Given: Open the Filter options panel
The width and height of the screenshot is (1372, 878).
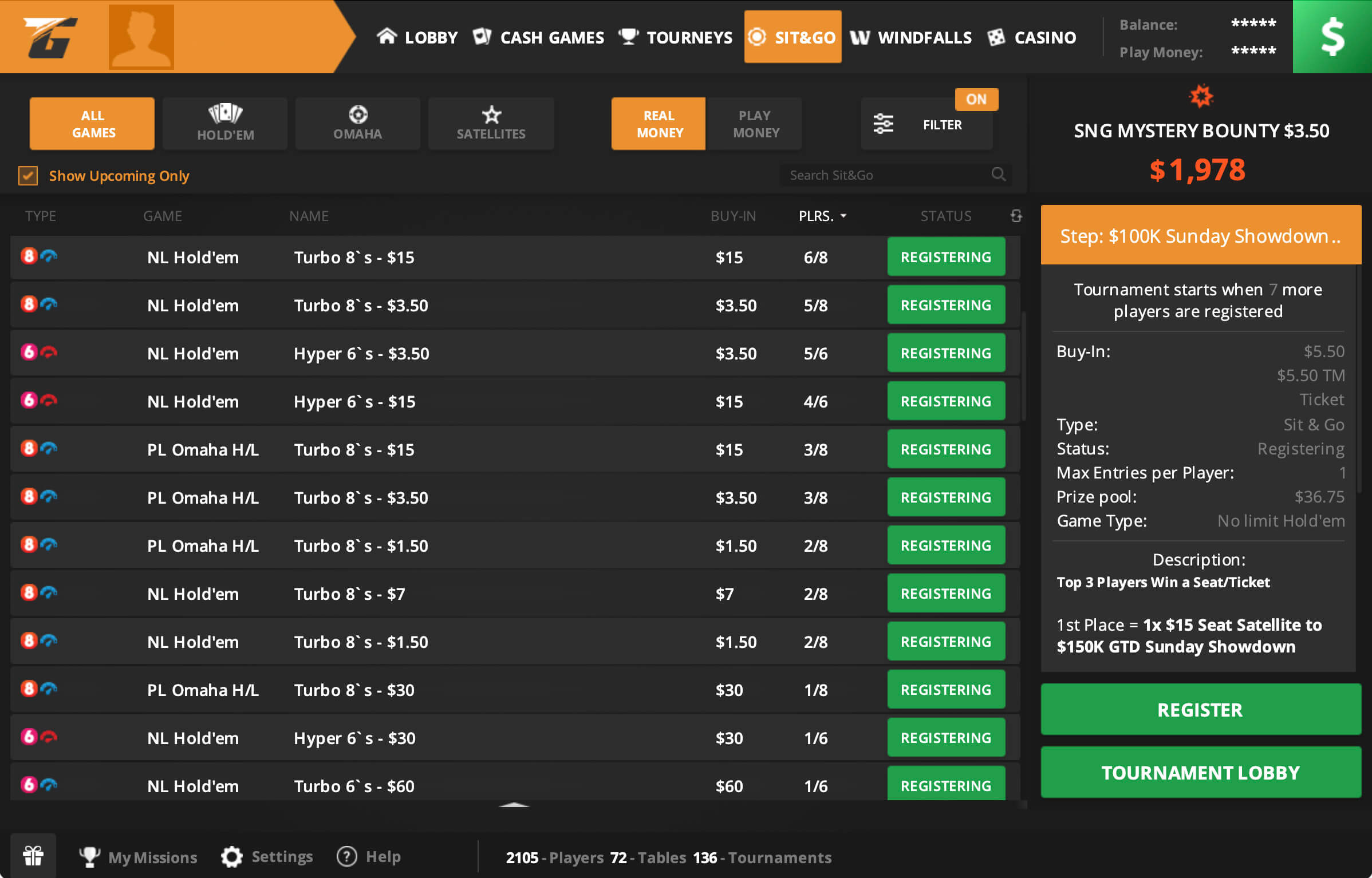Looking at the screenshot, I should [927, 124].
